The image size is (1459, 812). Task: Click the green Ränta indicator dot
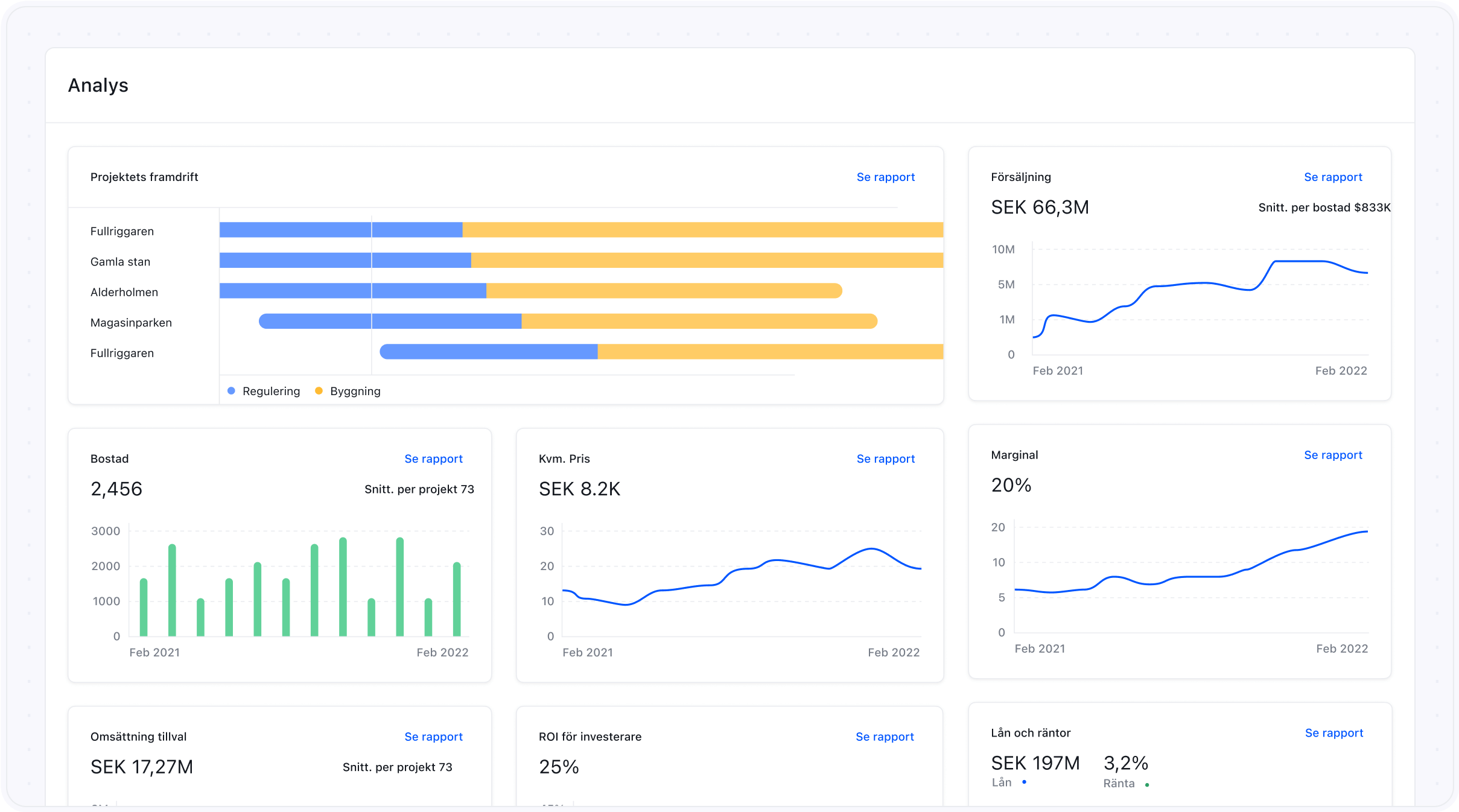pos(1146,785)
